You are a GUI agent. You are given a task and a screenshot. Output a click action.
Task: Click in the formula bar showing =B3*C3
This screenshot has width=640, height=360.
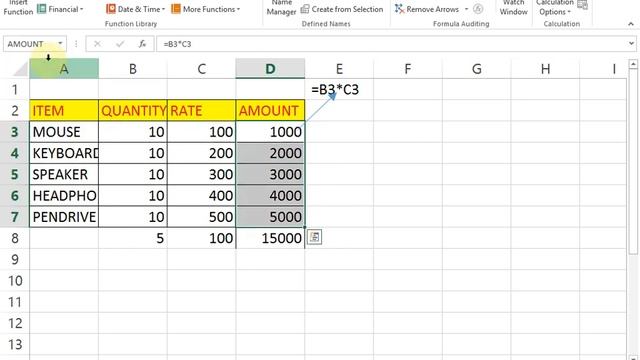click(x=391, y=44)
